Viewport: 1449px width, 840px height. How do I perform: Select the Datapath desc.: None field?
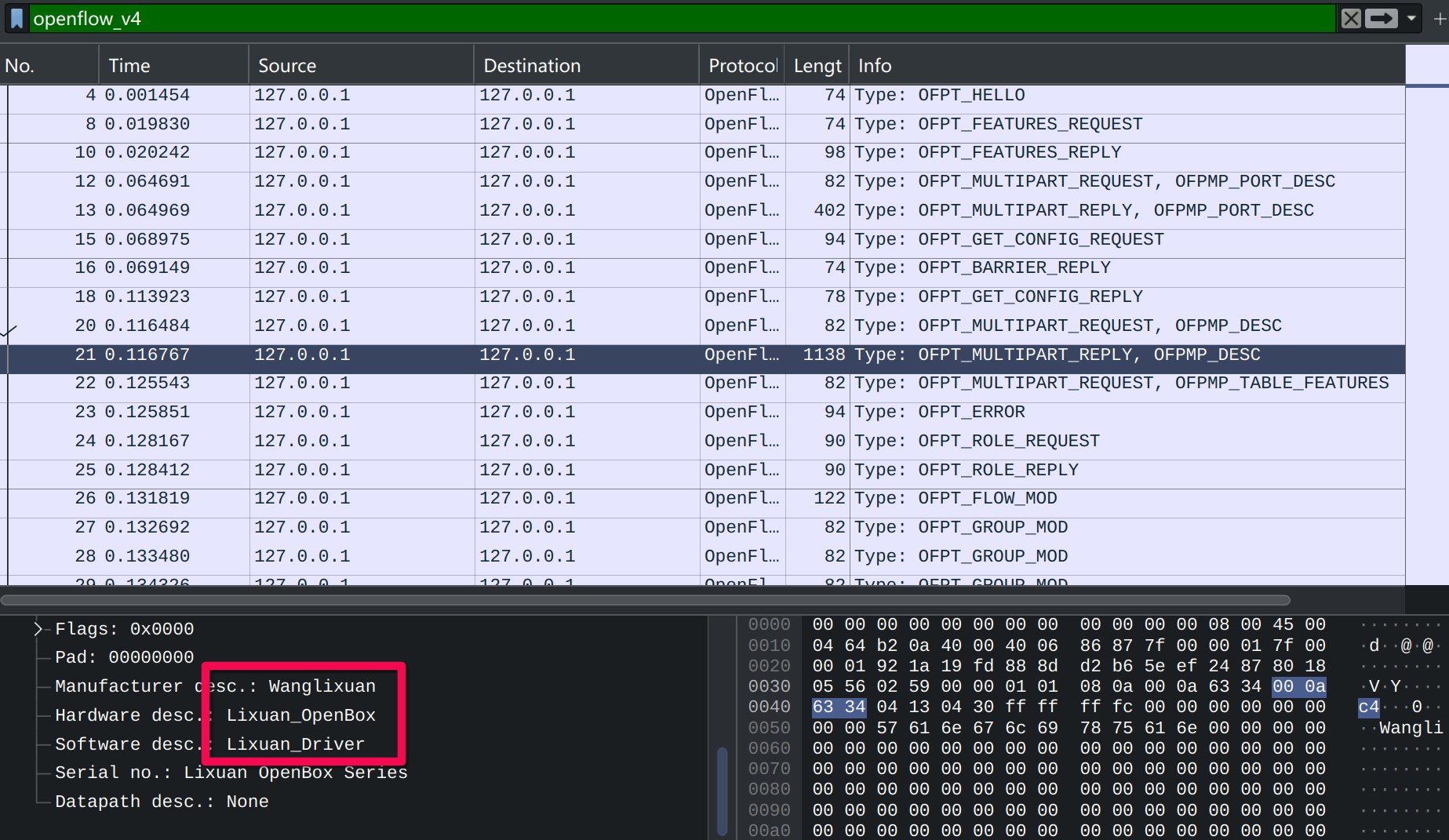click(162, 802)
